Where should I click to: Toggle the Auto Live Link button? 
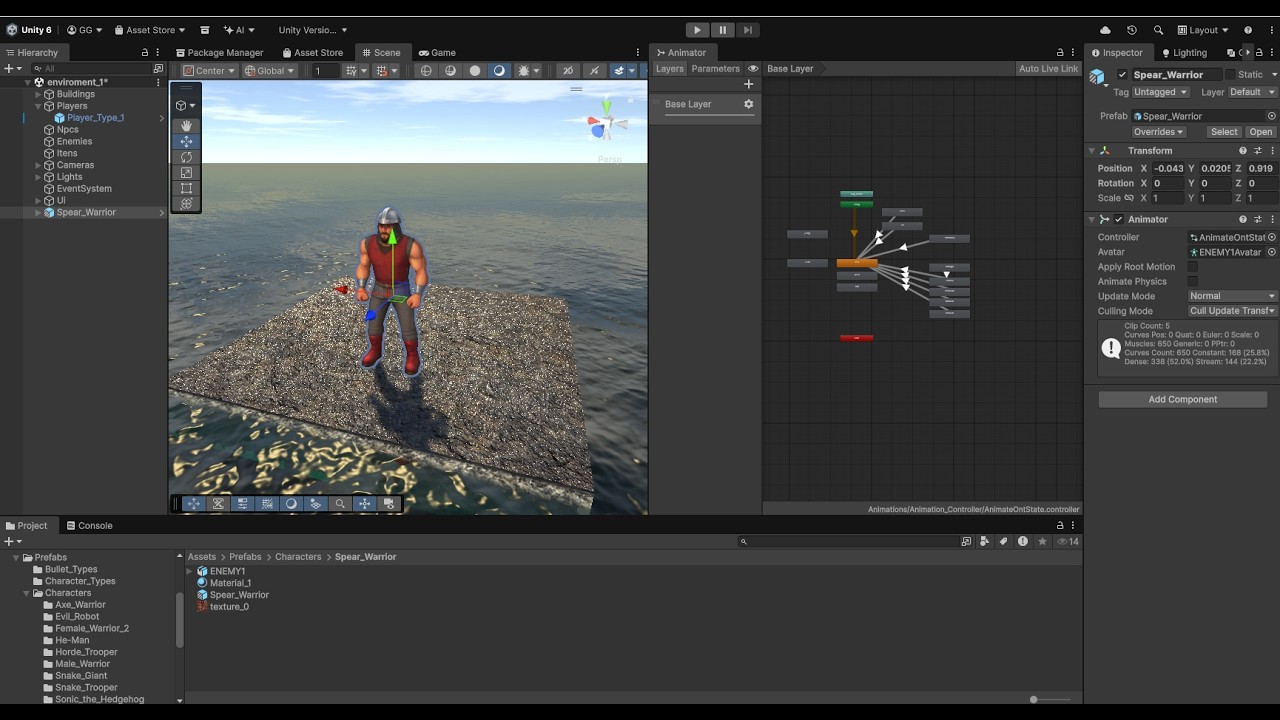(x=1048, y=69)
